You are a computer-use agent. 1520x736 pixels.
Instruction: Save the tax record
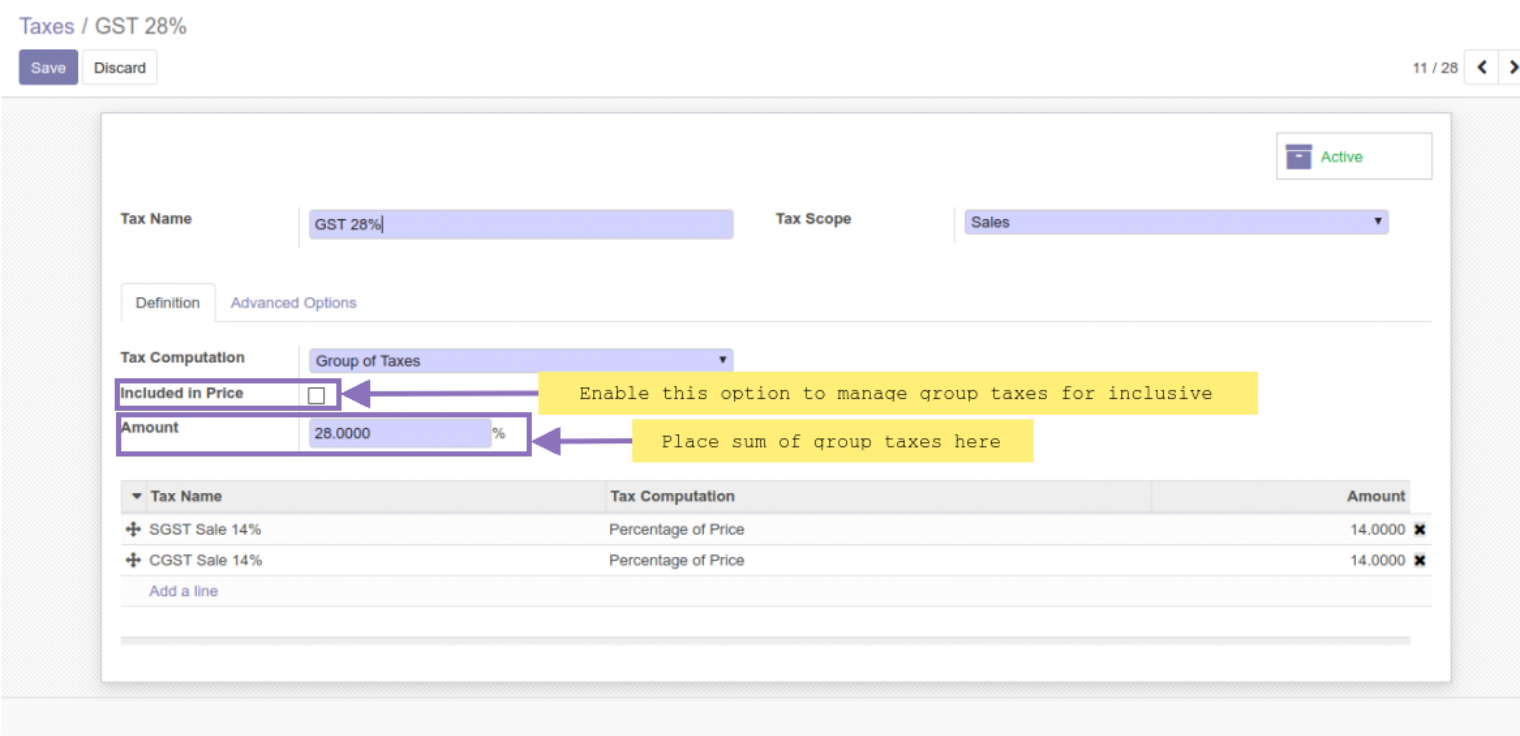pos(48,68)
